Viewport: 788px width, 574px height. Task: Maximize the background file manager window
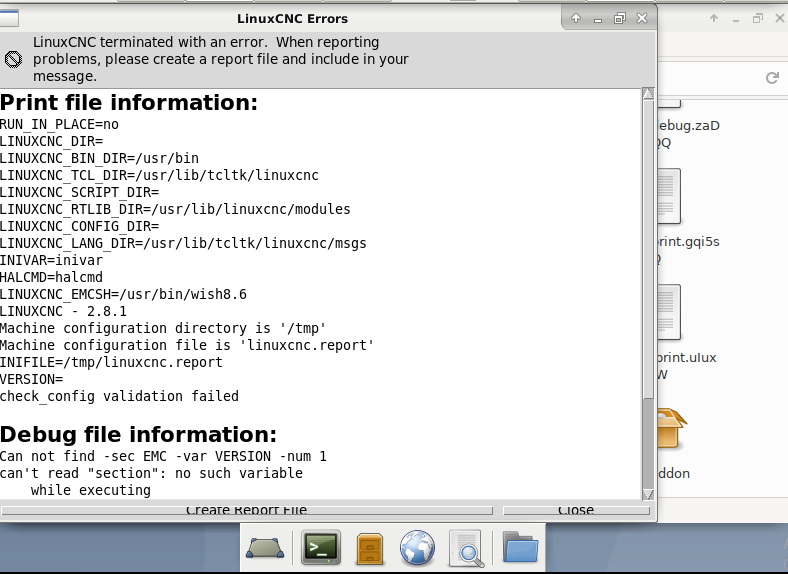[x=758, y=19]
